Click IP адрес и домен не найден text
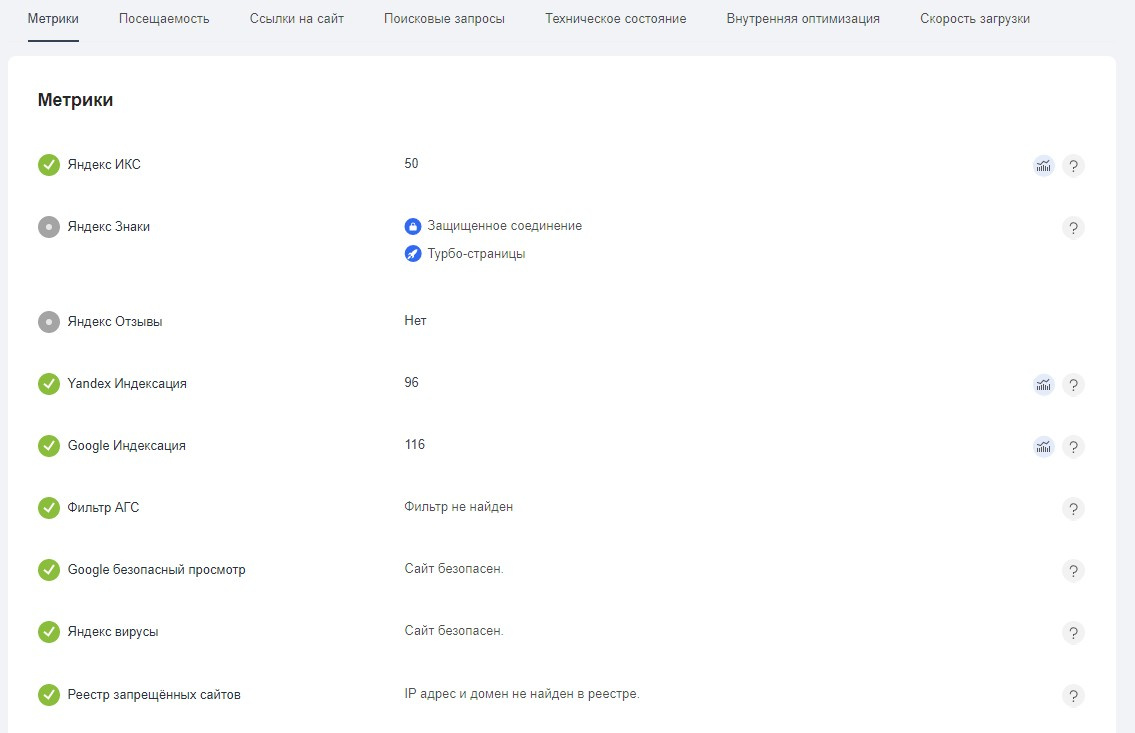 point(522,695)
